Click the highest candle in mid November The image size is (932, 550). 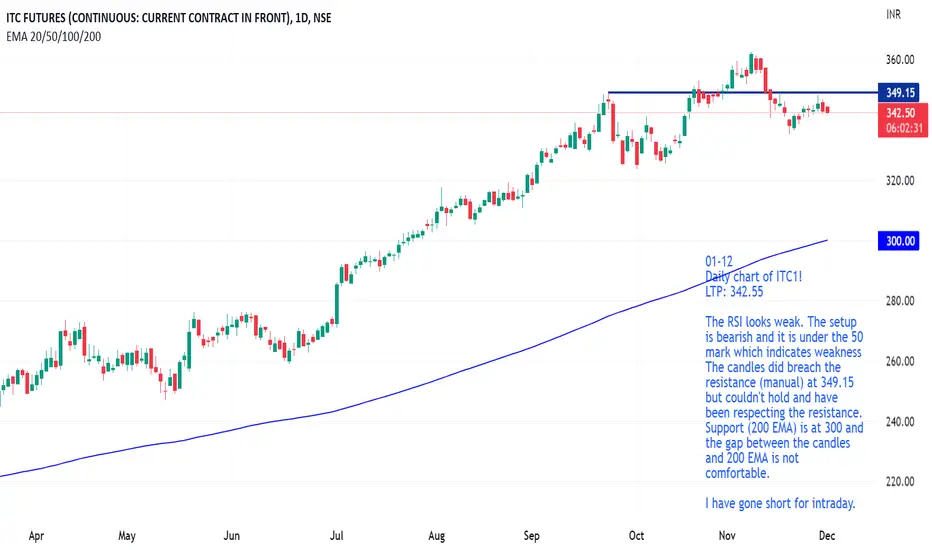pyautogui.click(x=751, y=63)
